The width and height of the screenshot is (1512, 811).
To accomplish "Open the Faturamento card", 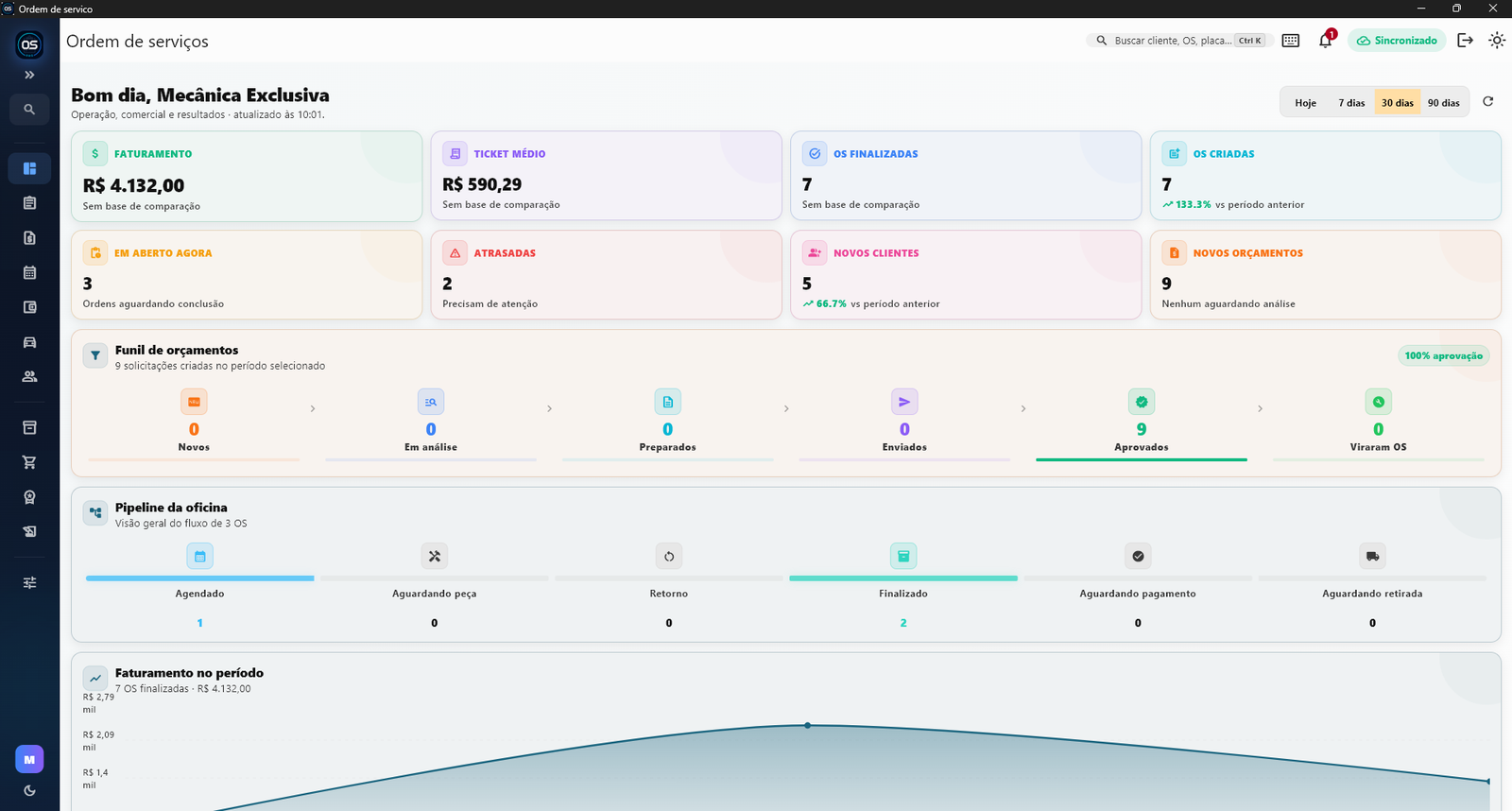I will (247, 177).
